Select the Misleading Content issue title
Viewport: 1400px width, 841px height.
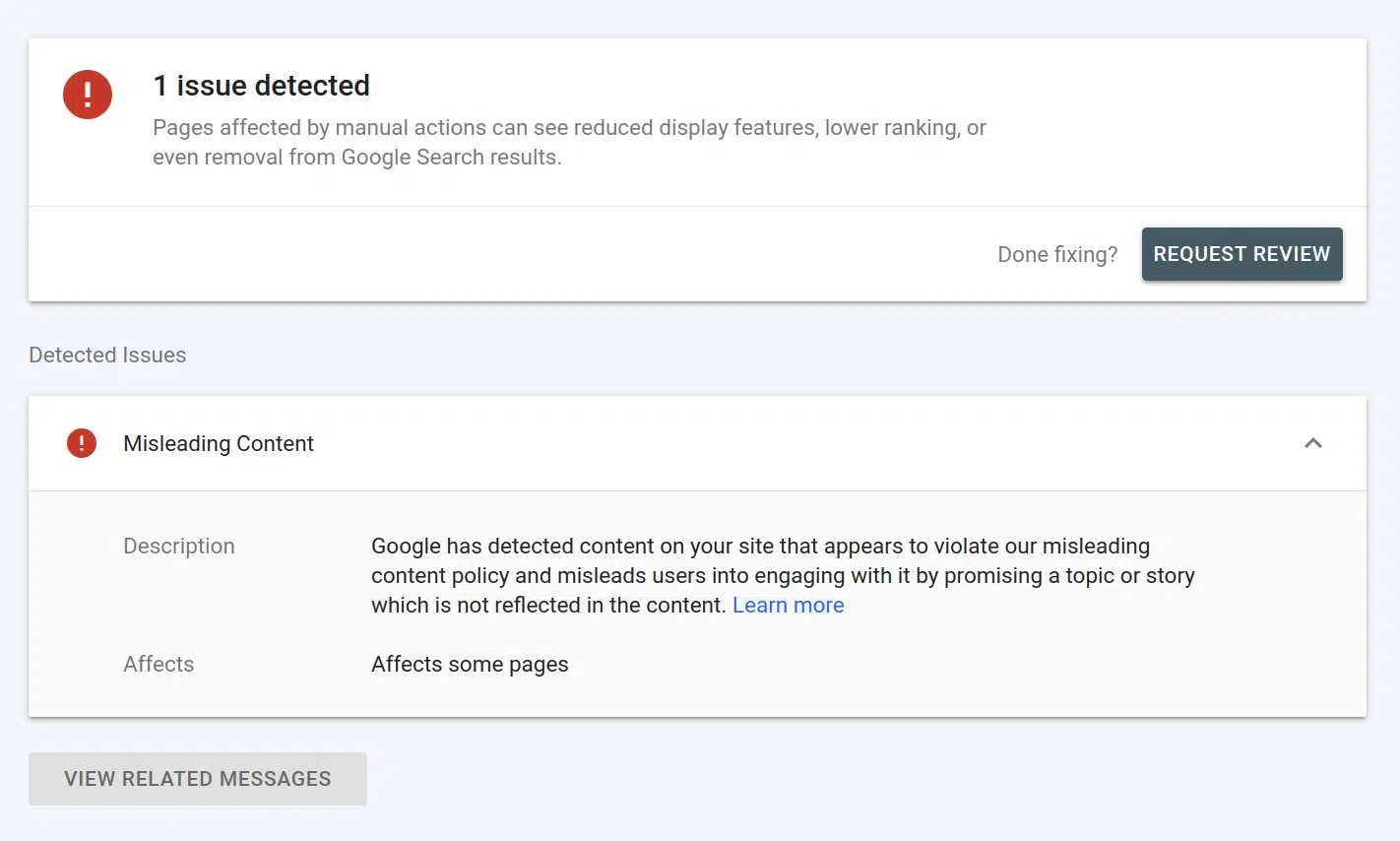pyautogui.click(x=219, y=444)
